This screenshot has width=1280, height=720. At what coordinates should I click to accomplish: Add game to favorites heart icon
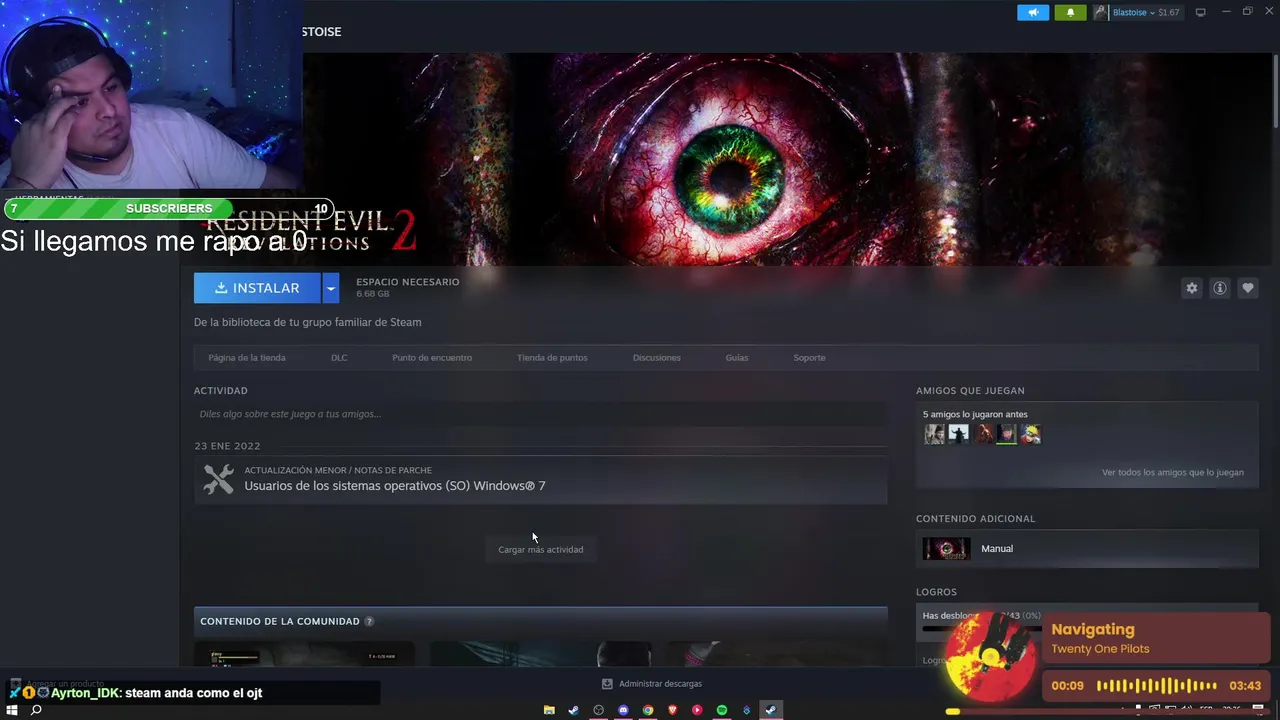(x=1247, y=288)
